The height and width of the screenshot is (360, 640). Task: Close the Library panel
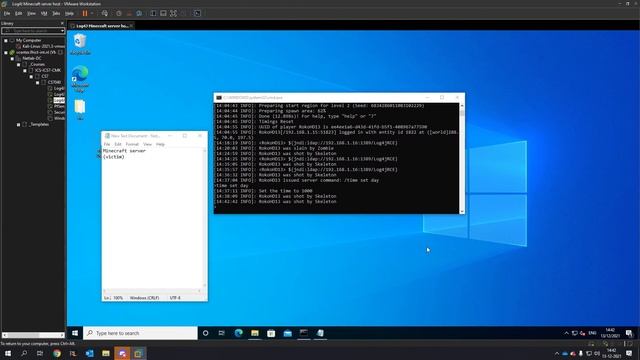tap(62, 24)
